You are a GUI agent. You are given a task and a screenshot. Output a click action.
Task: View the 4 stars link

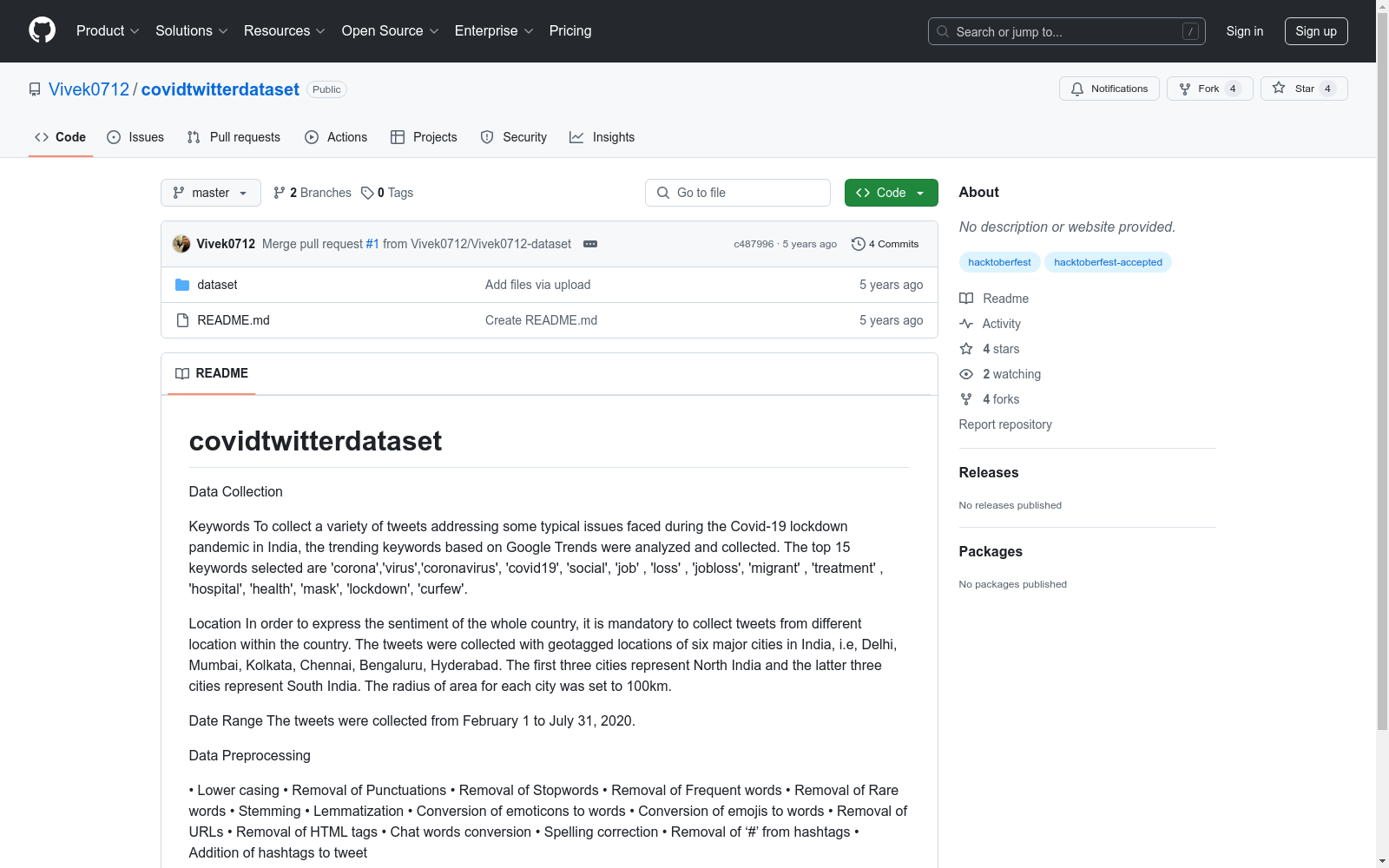(x=990, y=349)
